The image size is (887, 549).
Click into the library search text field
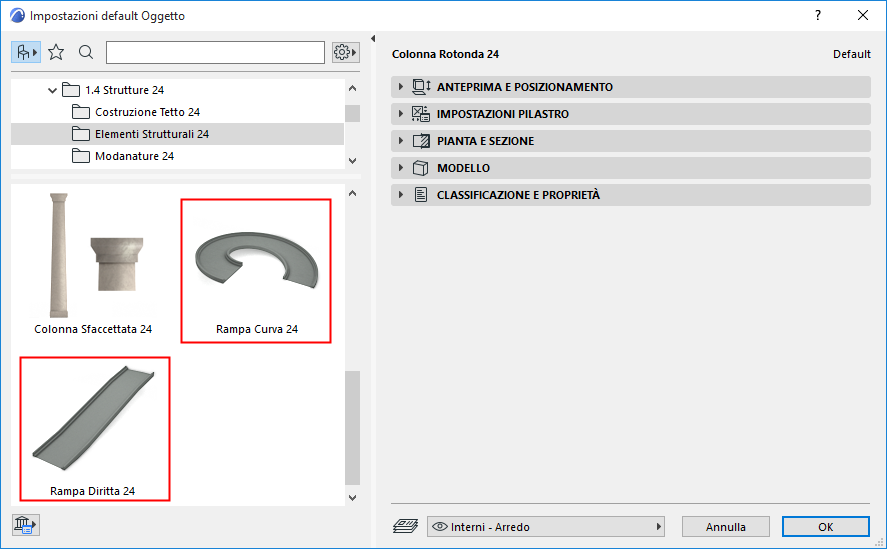pyautogui.click(x=215, y=52)
